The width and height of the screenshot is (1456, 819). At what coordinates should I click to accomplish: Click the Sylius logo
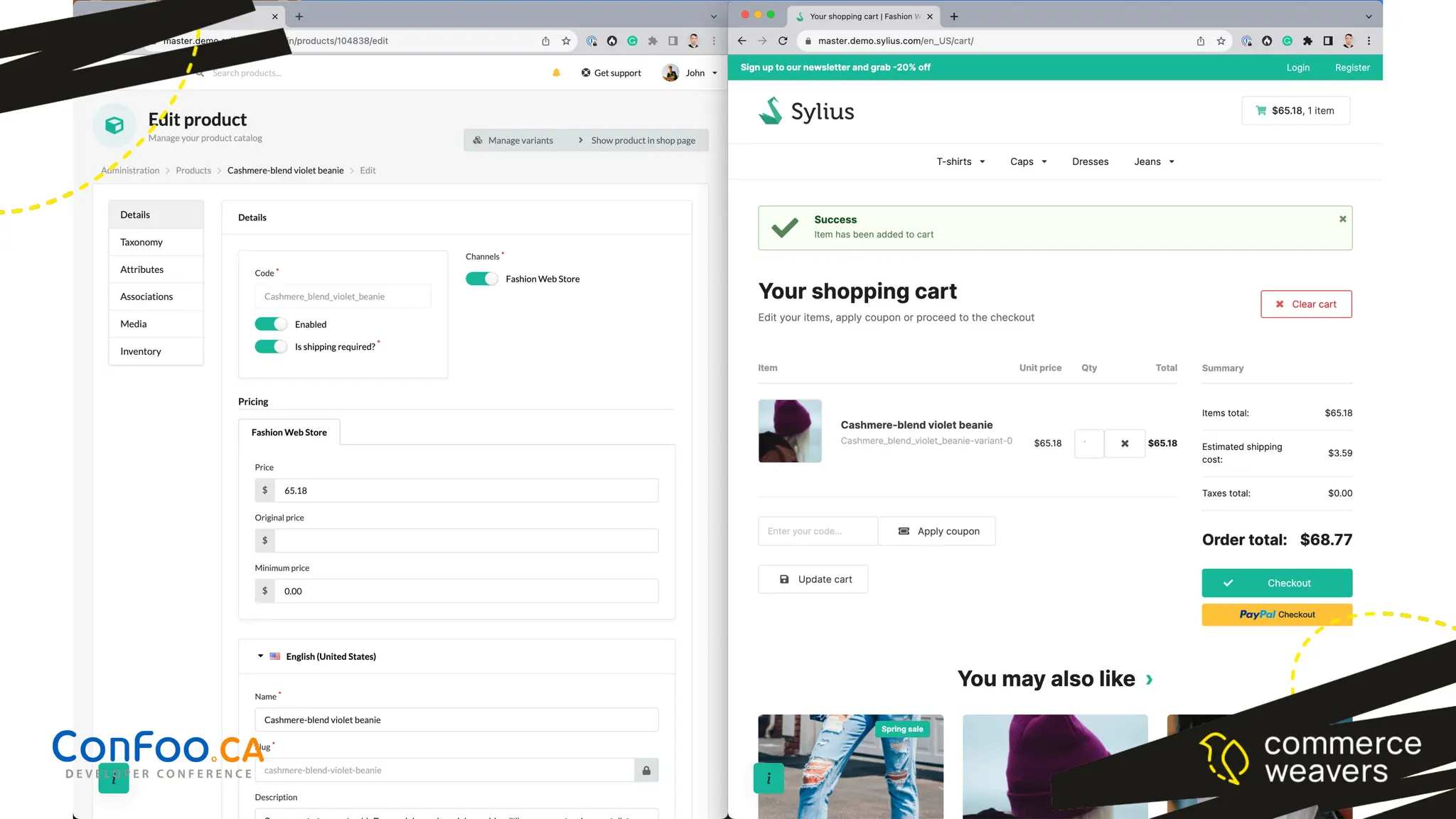point(806,111)
